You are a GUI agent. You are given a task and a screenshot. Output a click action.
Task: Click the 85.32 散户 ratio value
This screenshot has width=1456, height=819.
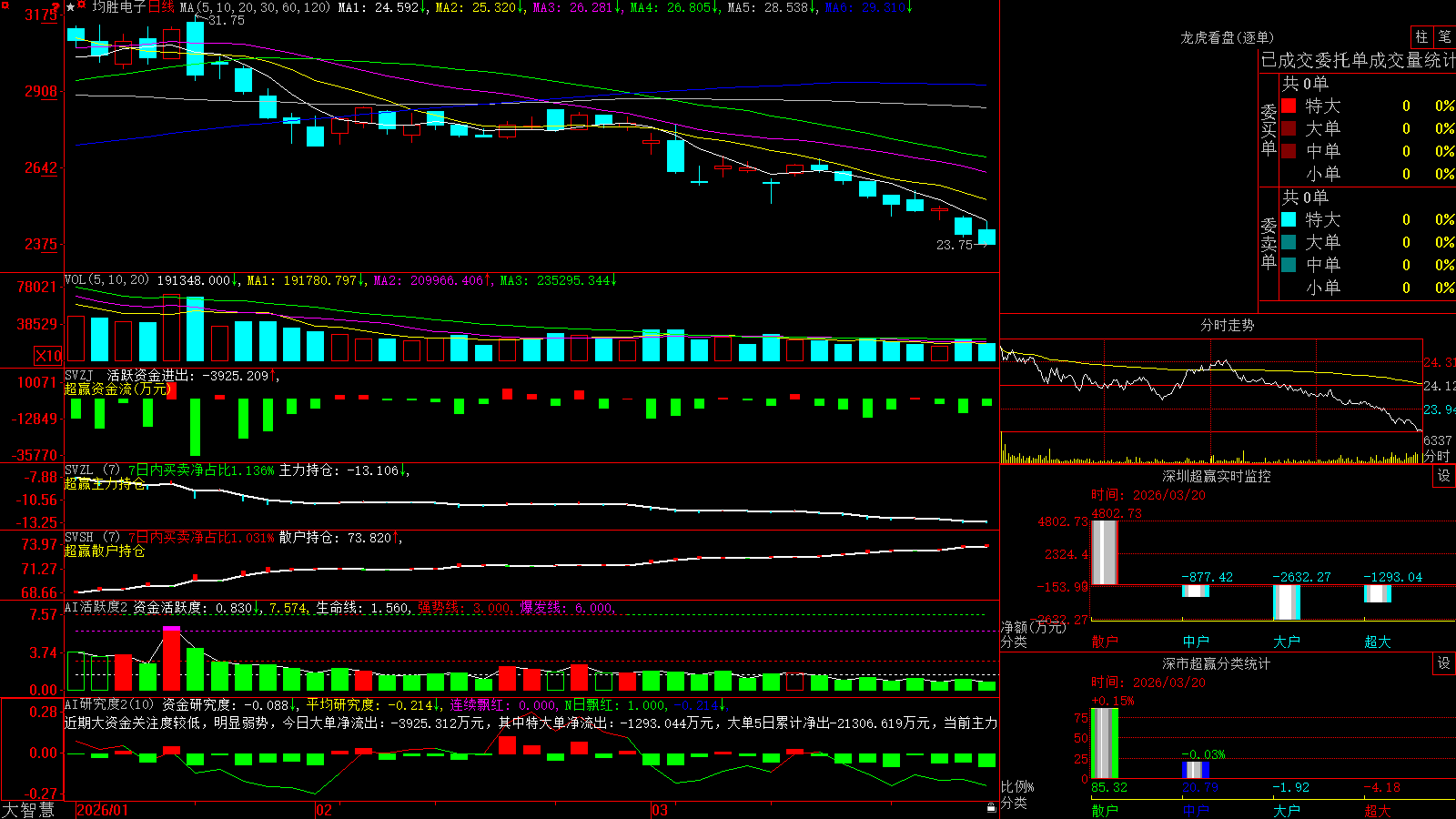[1109, 787]
